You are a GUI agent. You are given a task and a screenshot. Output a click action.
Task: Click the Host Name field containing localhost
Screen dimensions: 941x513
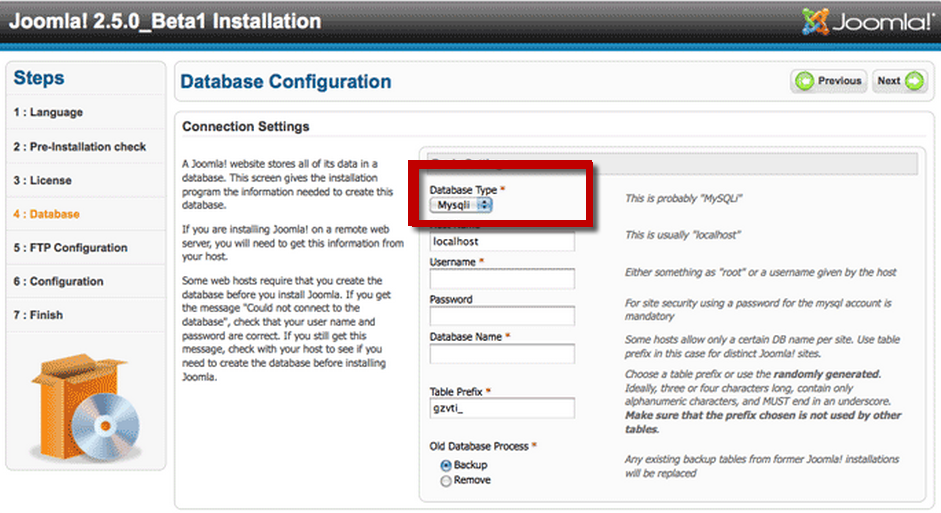(x=502, y=241)
